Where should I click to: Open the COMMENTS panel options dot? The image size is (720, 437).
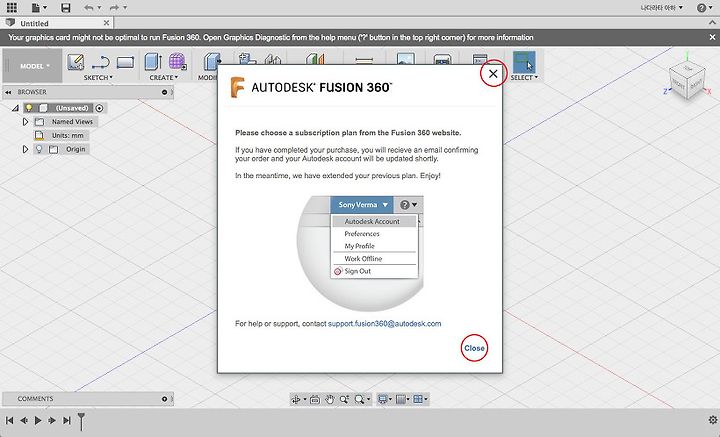164,399
